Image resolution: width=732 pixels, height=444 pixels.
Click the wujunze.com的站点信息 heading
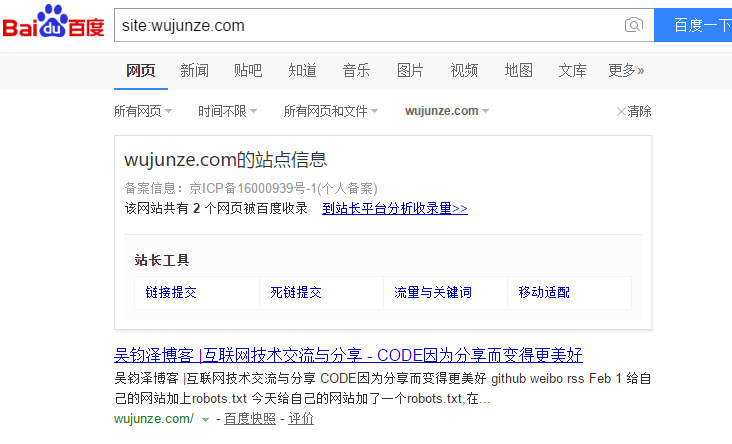[225, 160]
